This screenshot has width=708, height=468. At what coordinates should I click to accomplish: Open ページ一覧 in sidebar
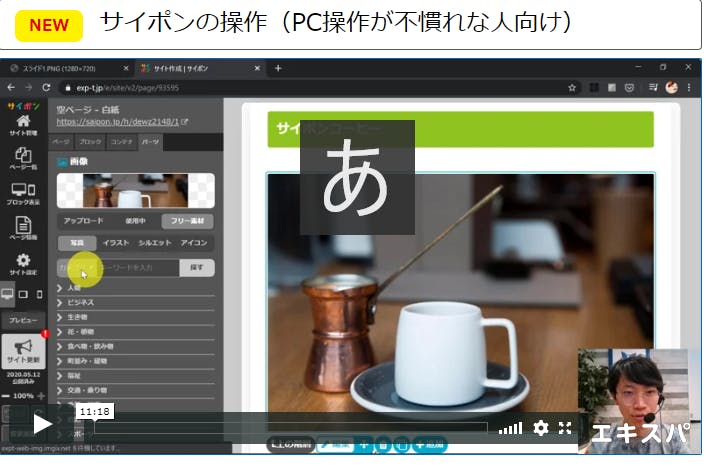(x=23, y=159)
